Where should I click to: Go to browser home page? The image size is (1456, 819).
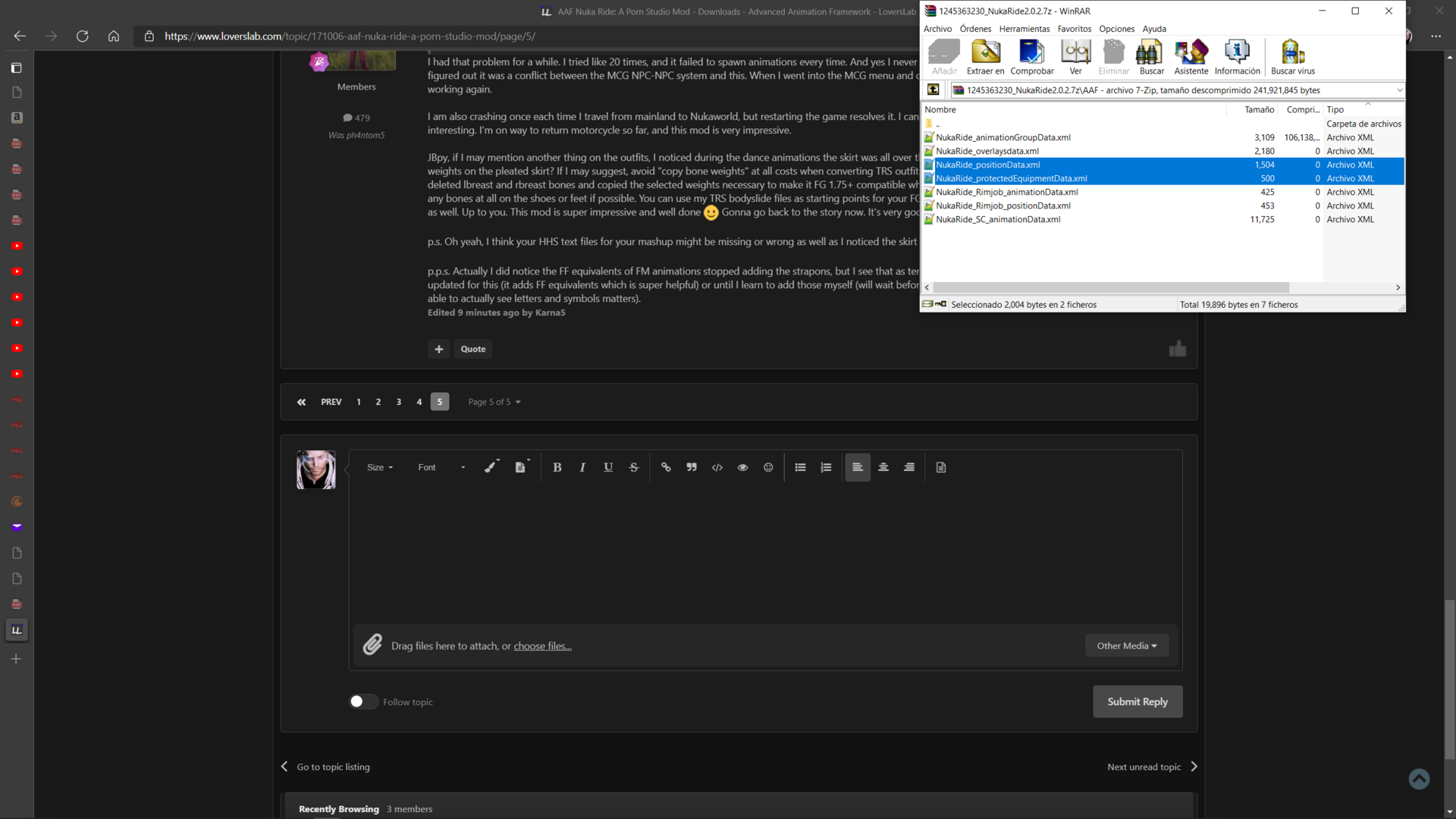click(x=114, y=36)
